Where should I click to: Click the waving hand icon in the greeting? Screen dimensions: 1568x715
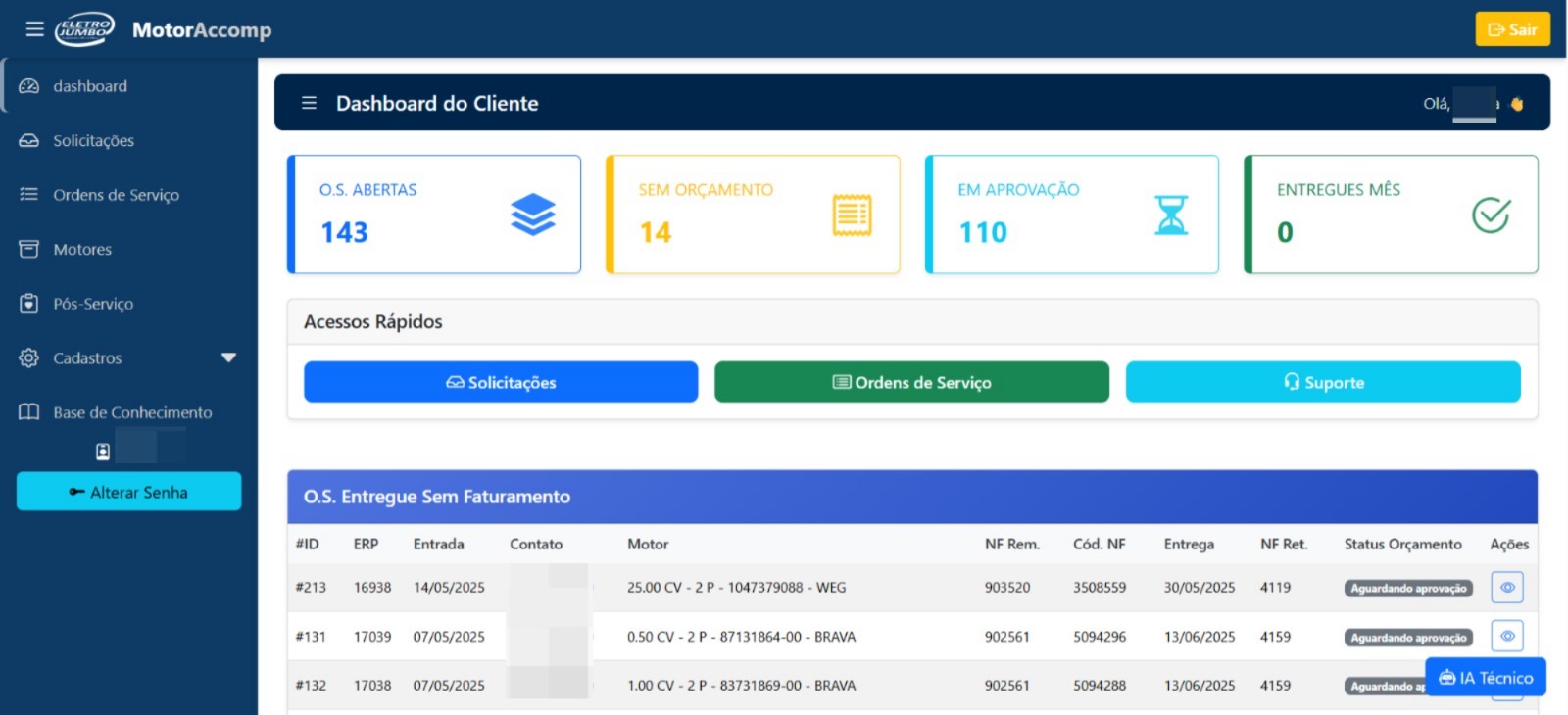point(1517,104)
